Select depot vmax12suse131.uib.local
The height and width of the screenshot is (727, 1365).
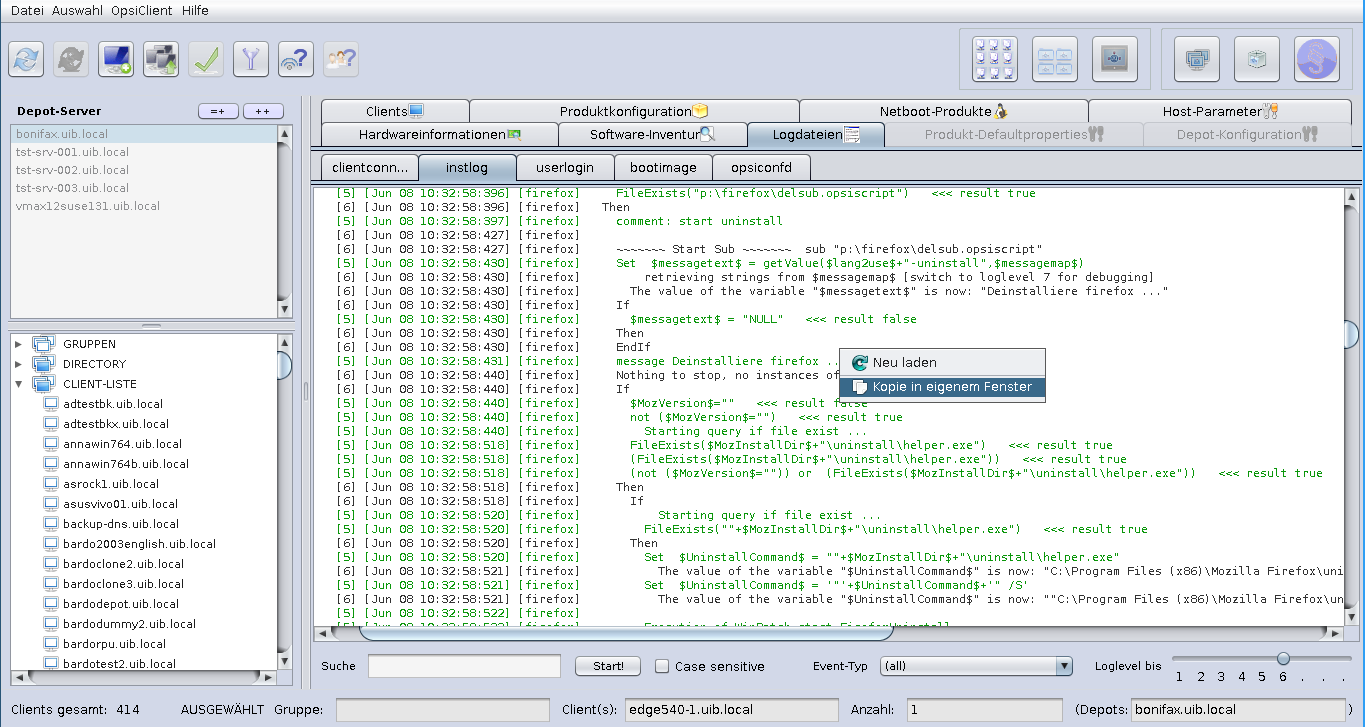pyautogui.click(x=144, y=206)
